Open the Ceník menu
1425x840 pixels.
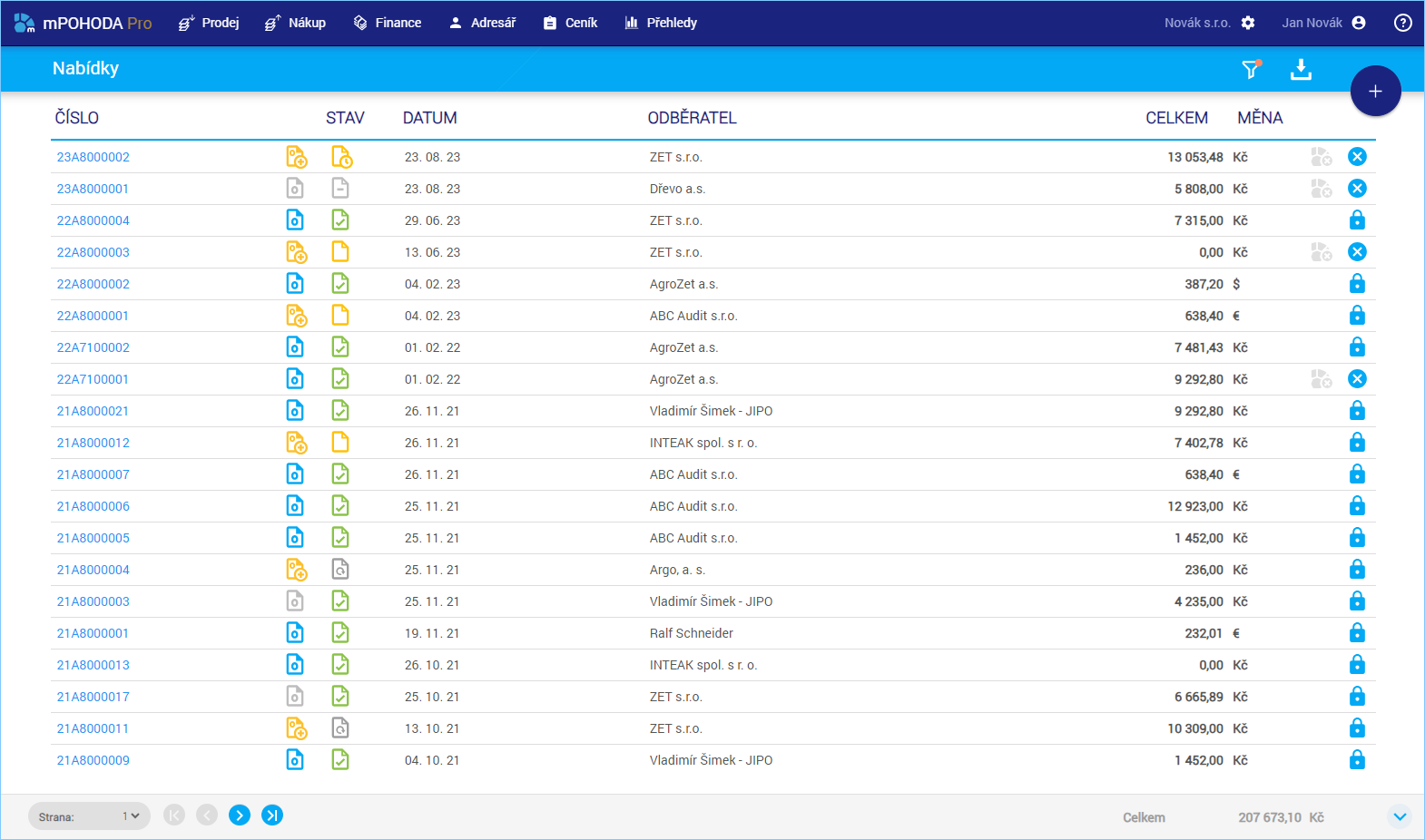570,23
